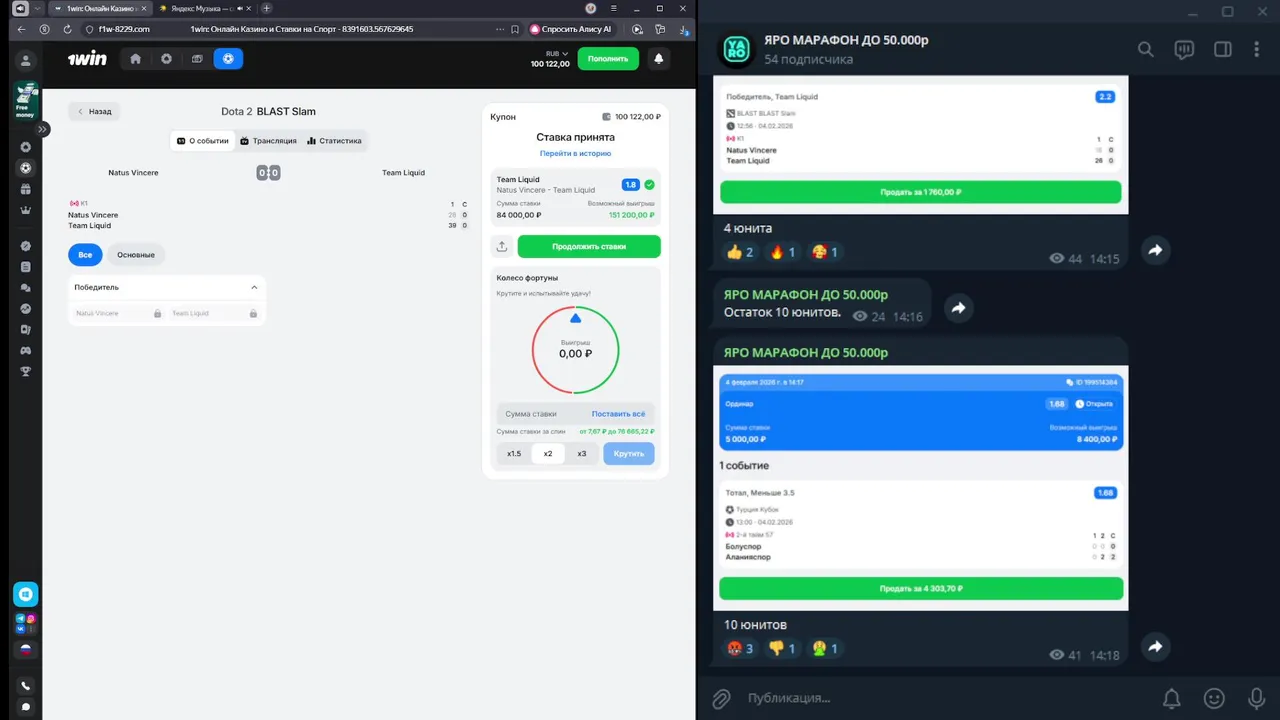Open Telegram channel comments icon
The width and height of the screenshot is (1280, 720).
coord(1184,49)
